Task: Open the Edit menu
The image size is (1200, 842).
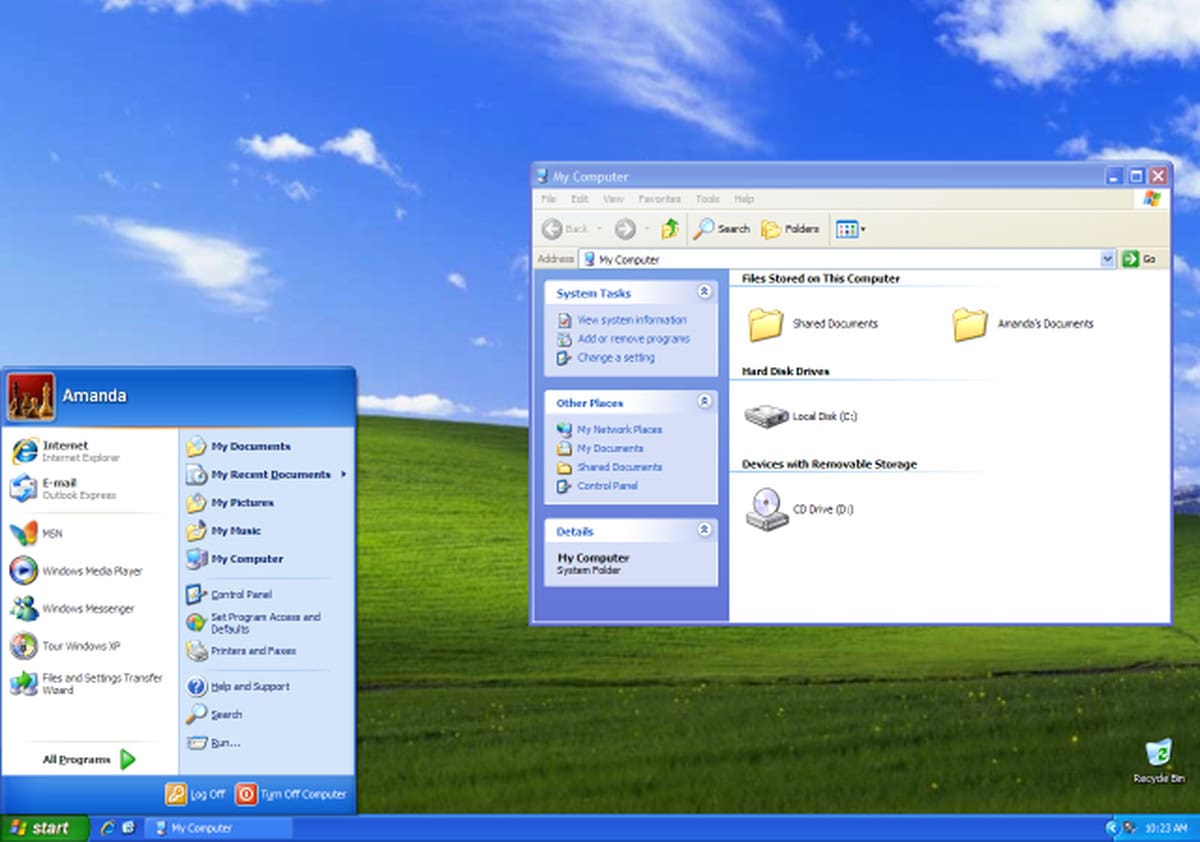Action: [x=580, y=199]
